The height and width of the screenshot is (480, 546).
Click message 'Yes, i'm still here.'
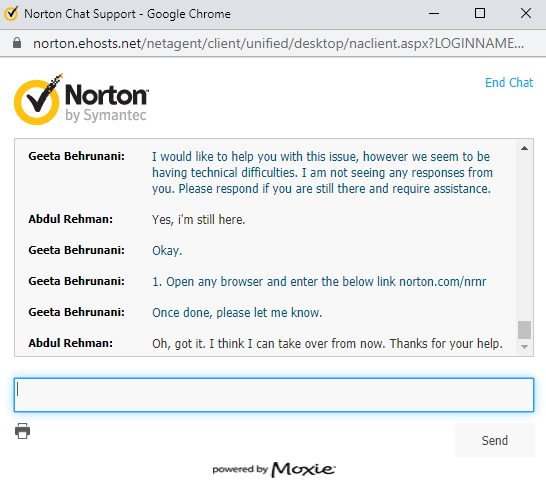198,219
